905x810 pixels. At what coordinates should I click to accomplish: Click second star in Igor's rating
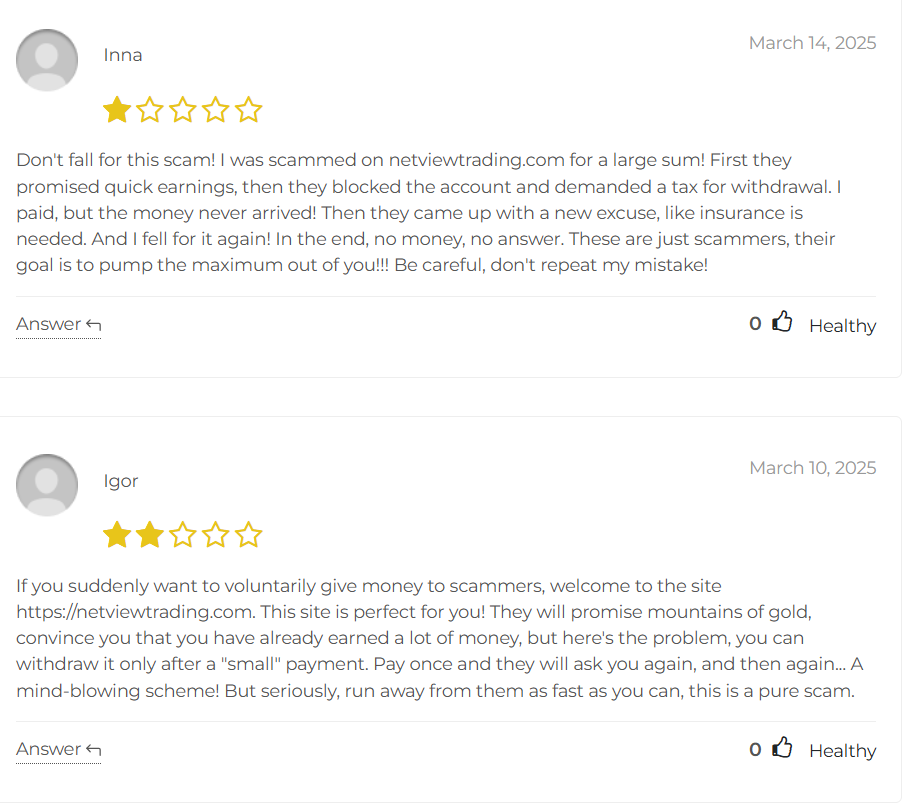150,535
